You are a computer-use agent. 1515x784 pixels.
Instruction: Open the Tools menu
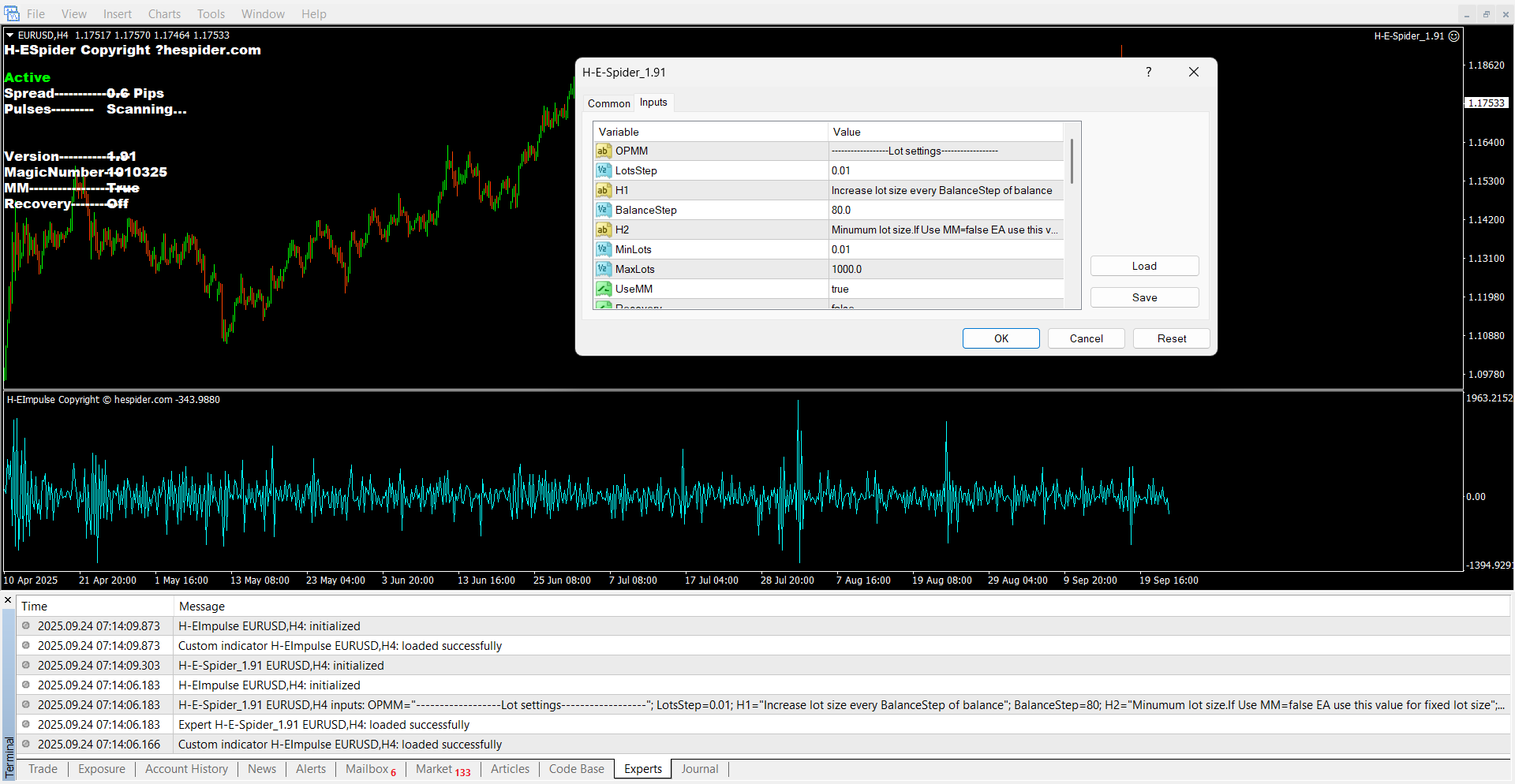211,13
